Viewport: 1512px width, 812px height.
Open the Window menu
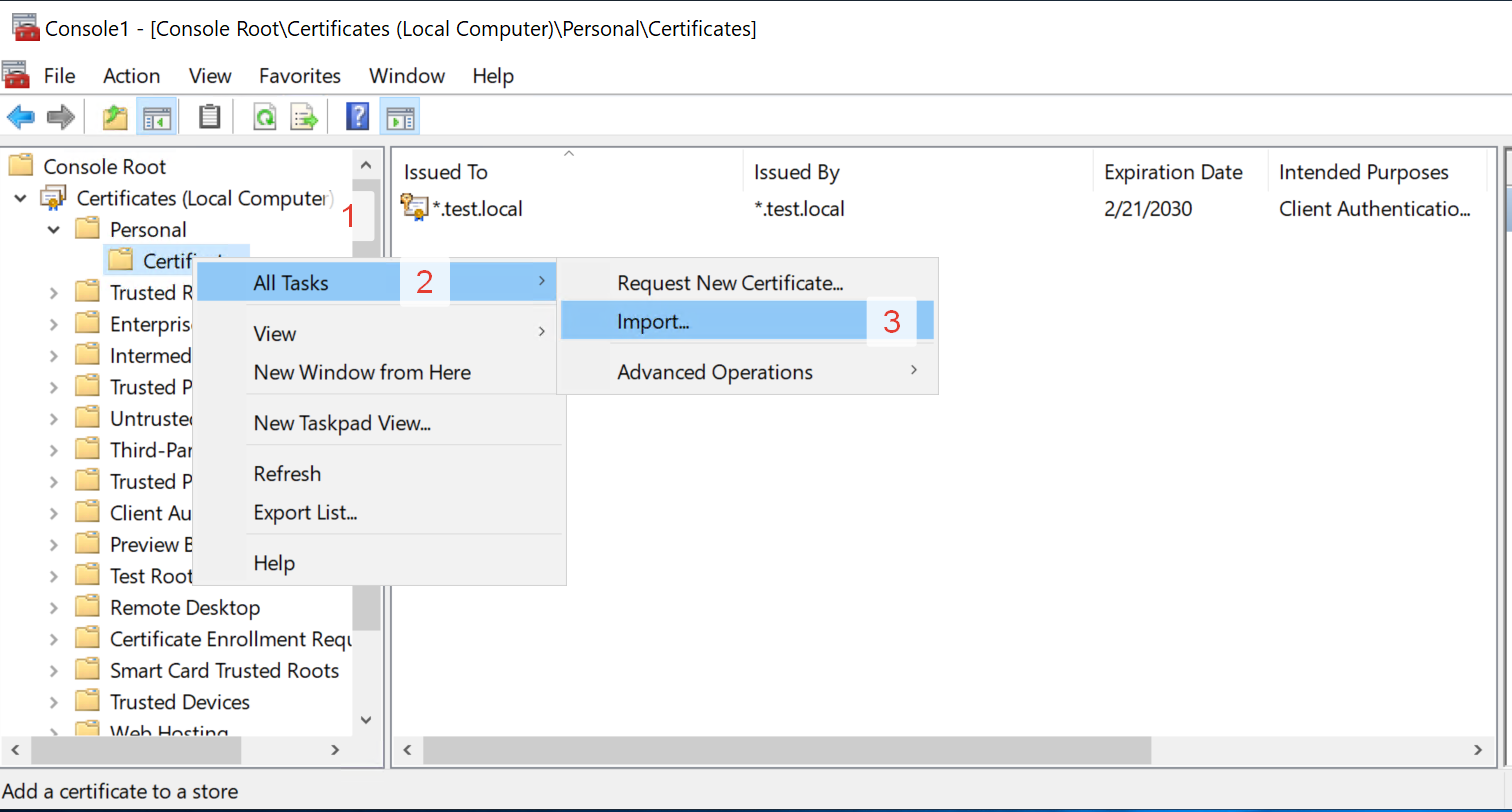407,76
